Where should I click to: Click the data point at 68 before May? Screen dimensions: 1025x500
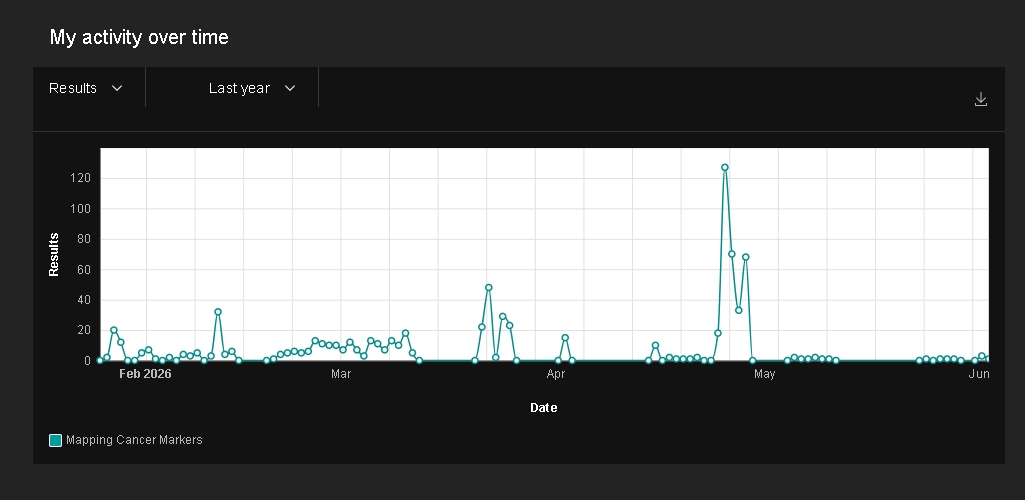tap(745, 257)
